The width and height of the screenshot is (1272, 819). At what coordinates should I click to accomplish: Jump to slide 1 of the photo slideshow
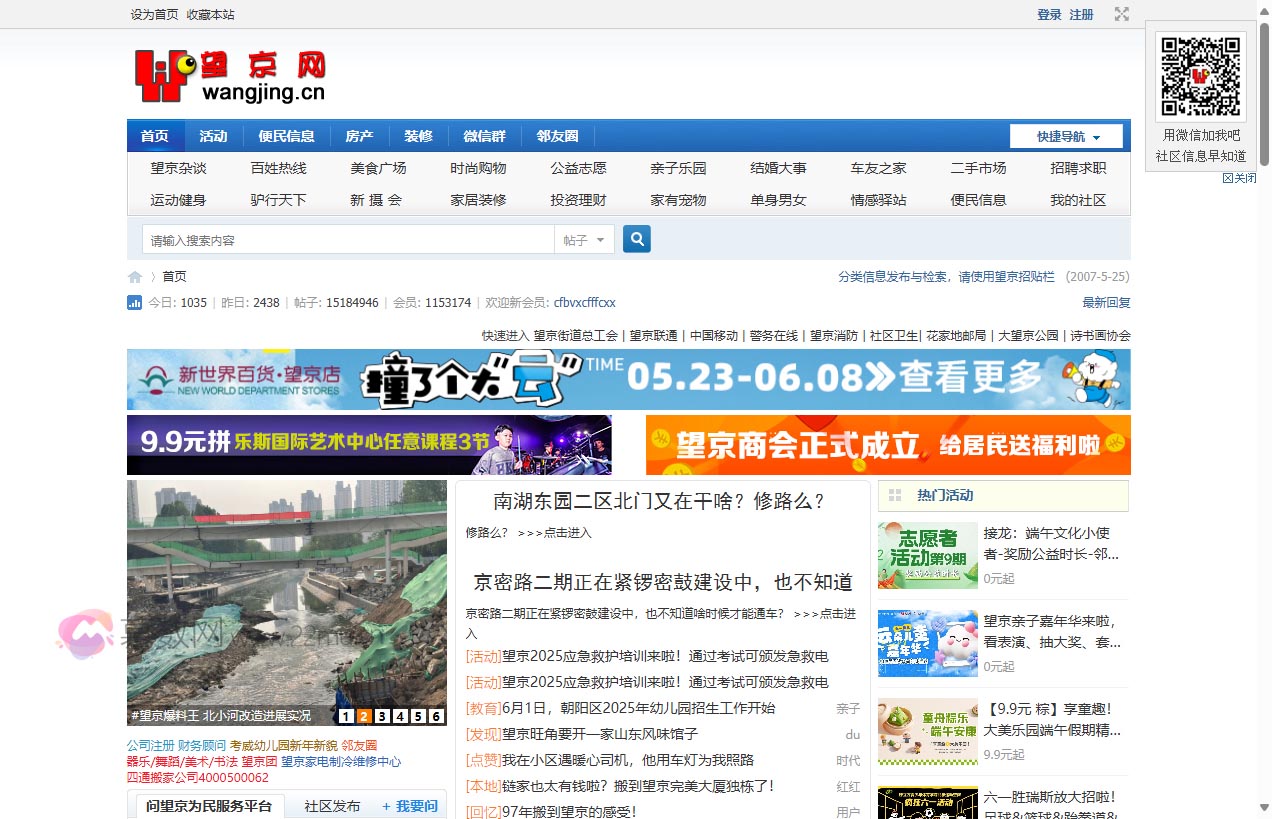click(x=346, y=716)
